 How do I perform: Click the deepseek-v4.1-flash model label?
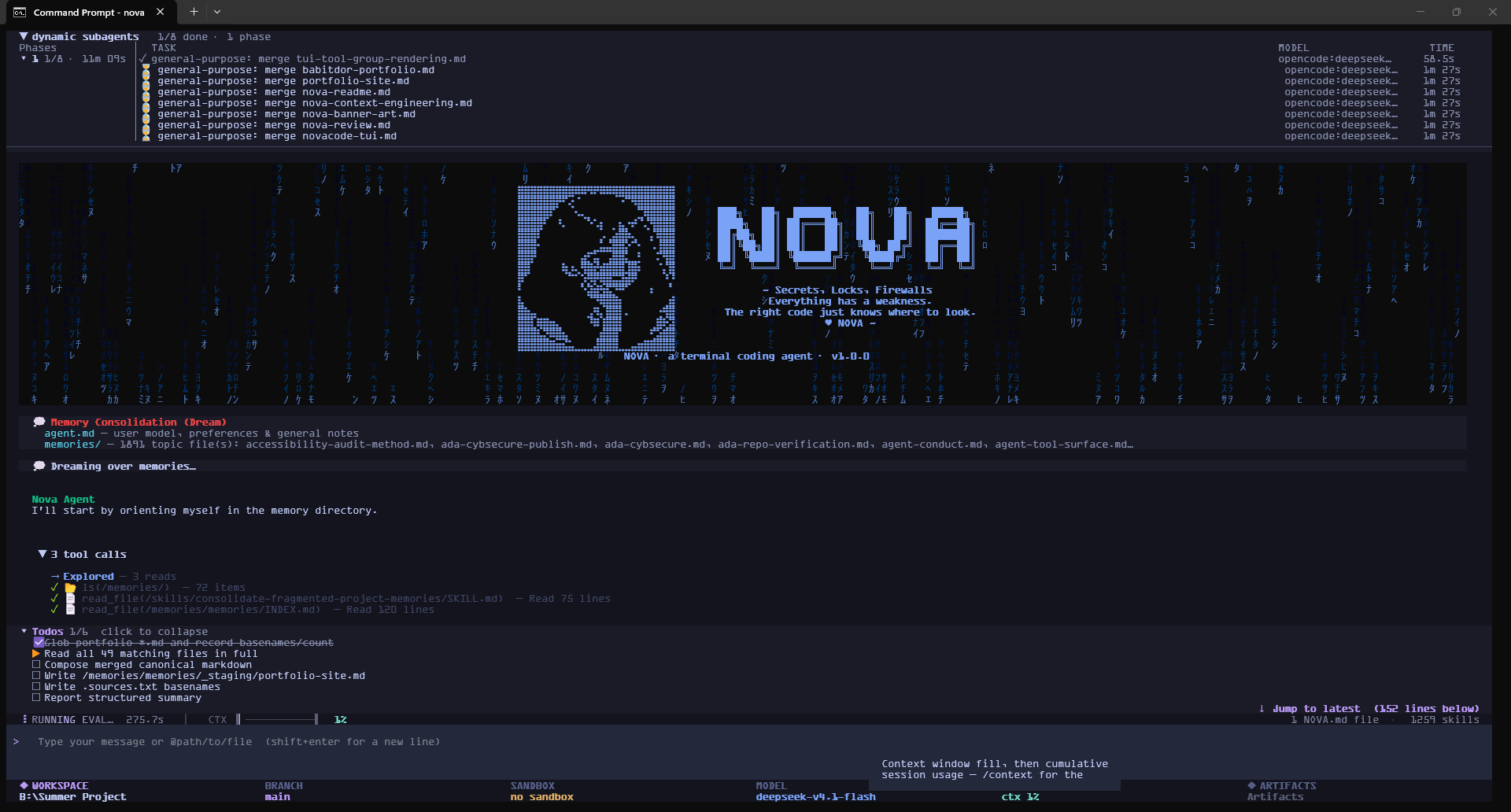click(815, 797)
